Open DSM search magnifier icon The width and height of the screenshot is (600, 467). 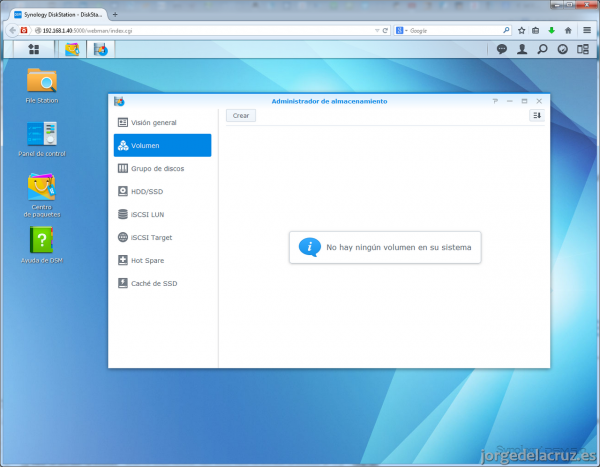[x=542, y=49]
